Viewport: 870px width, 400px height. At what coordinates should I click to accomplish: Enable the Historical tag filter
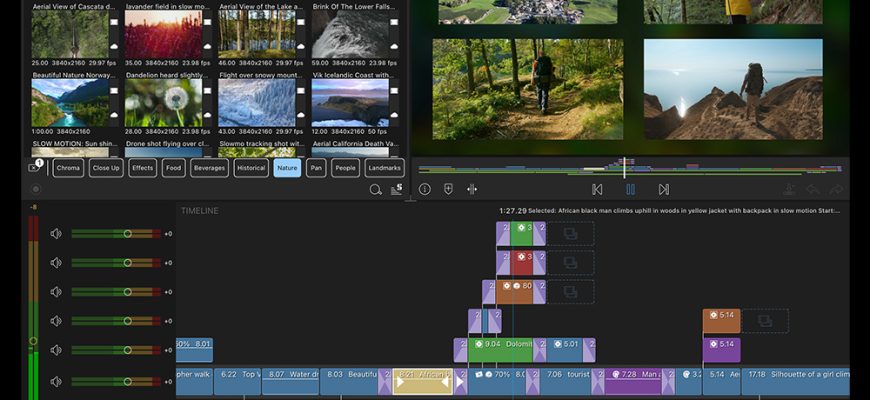click(251, 168)
